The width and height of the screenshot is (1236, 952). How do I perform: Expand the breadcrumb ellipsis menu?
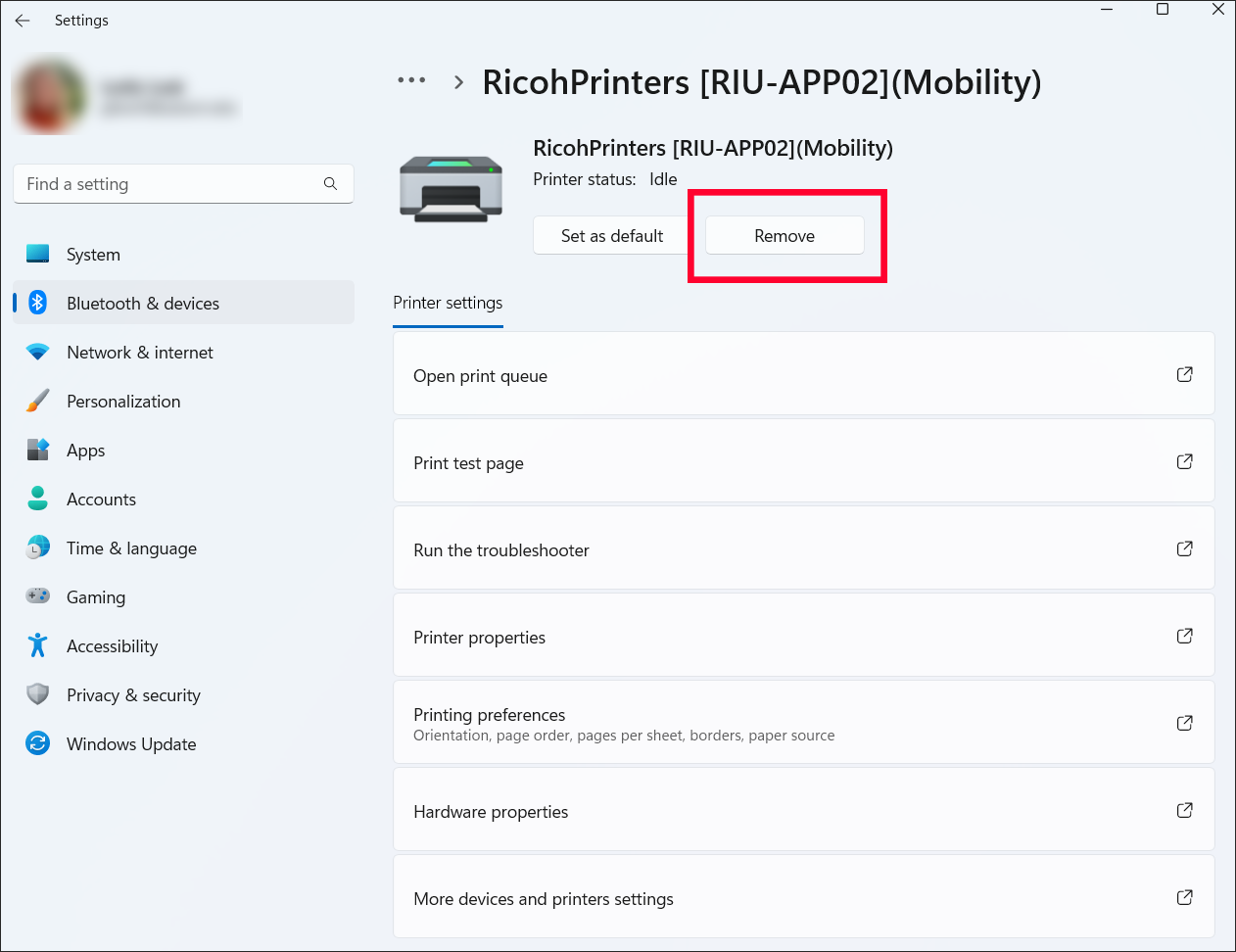tap(411, 81)
